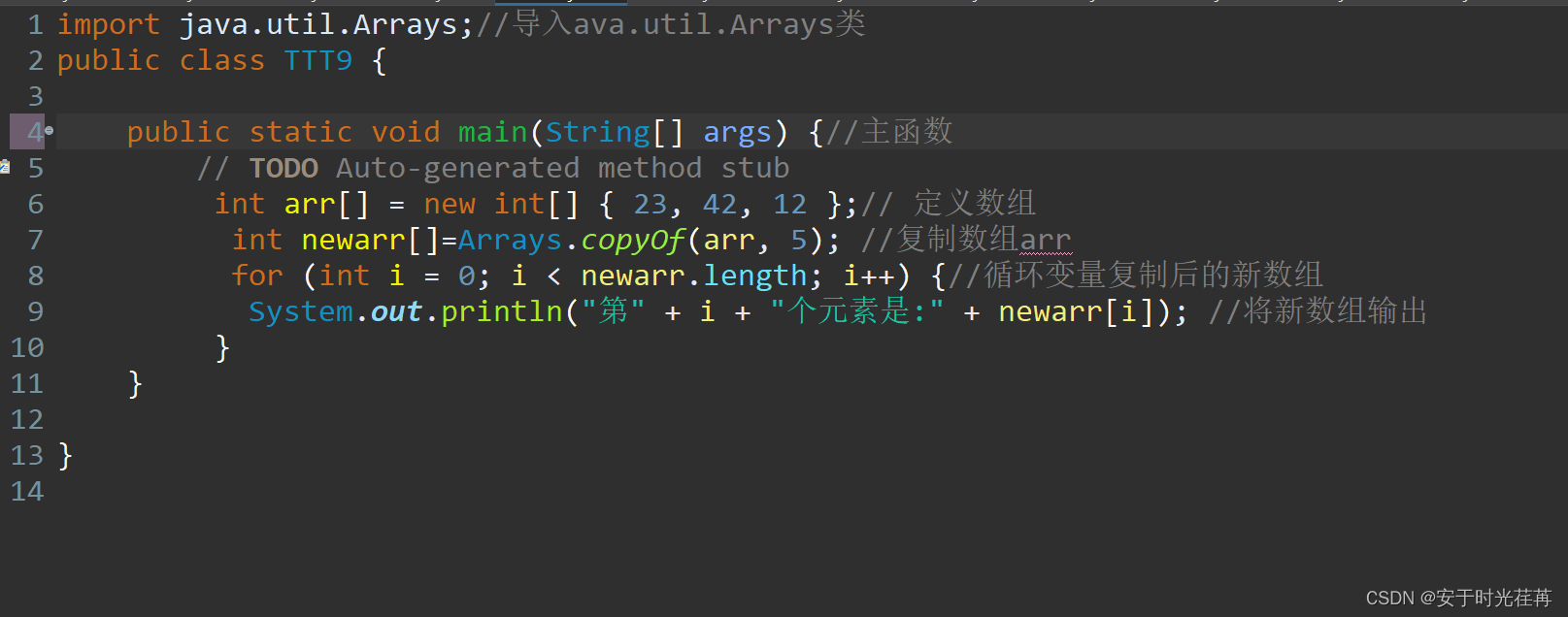
Task: Collapse the main method fold marker on line 4
Action: pos(50,130)
